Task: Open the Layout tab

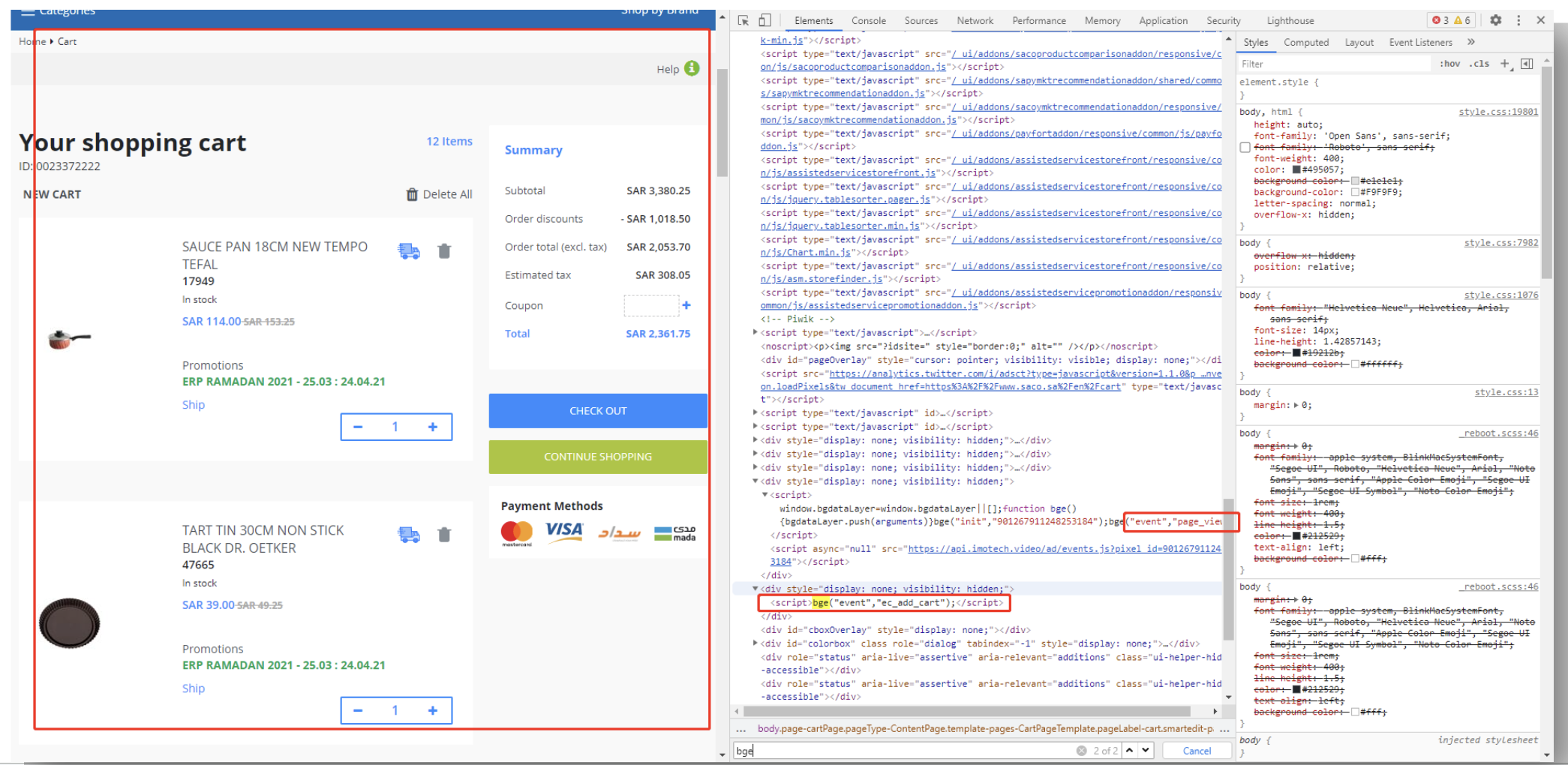Action: click(1359, 42)
